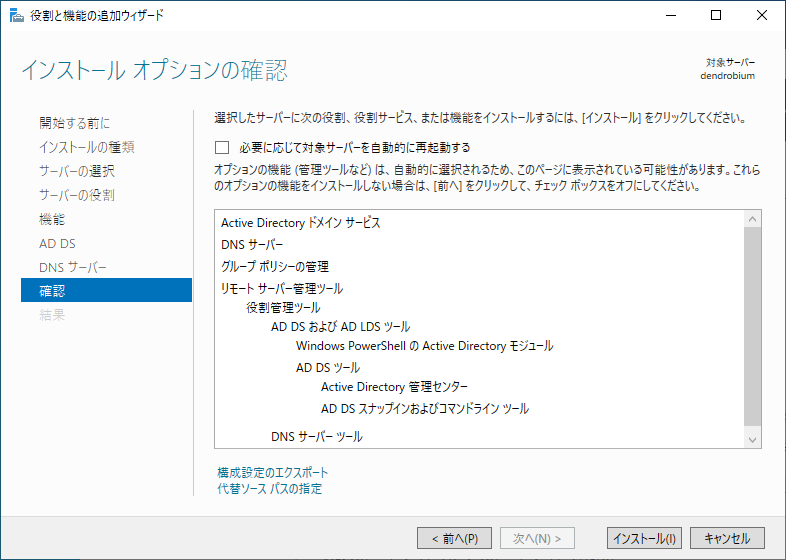Select the AD DS step in the sidebar
The width and height of the screenshot is (786, 560).
[x=57, y=243]
